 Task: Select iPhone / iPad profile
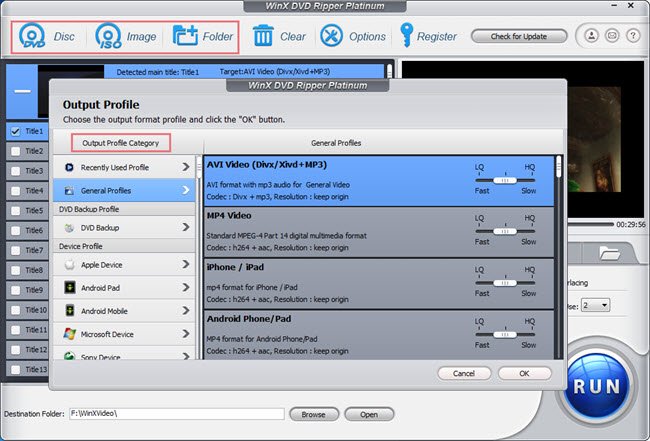pyautogui.click(x=379, y=284)
